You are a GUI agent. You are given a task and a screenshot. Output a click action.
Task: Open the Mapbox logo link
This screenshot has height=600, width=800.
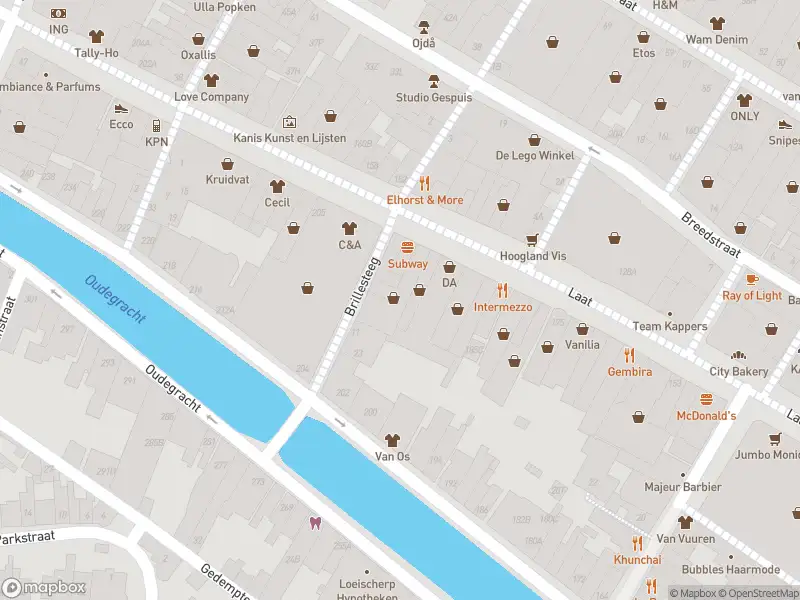click(44, 587)
